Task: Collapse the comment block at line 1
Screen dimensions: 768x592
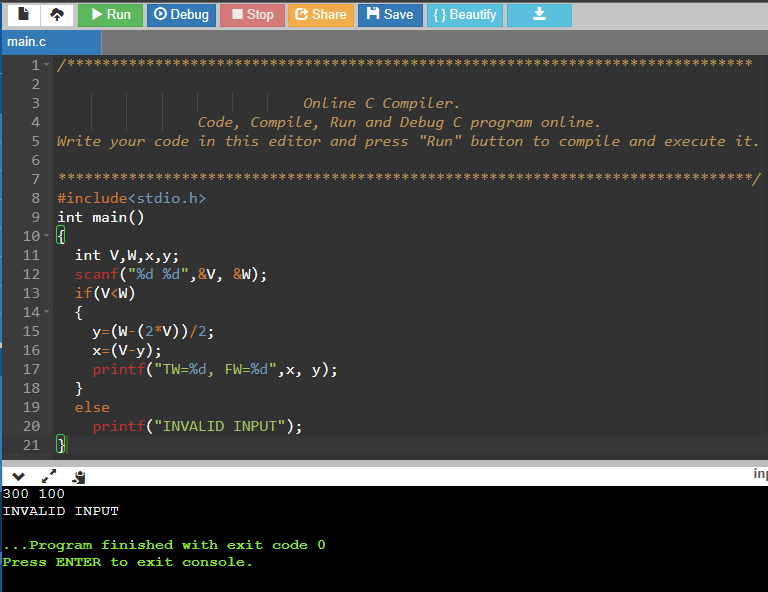Action: click(47, 65)
